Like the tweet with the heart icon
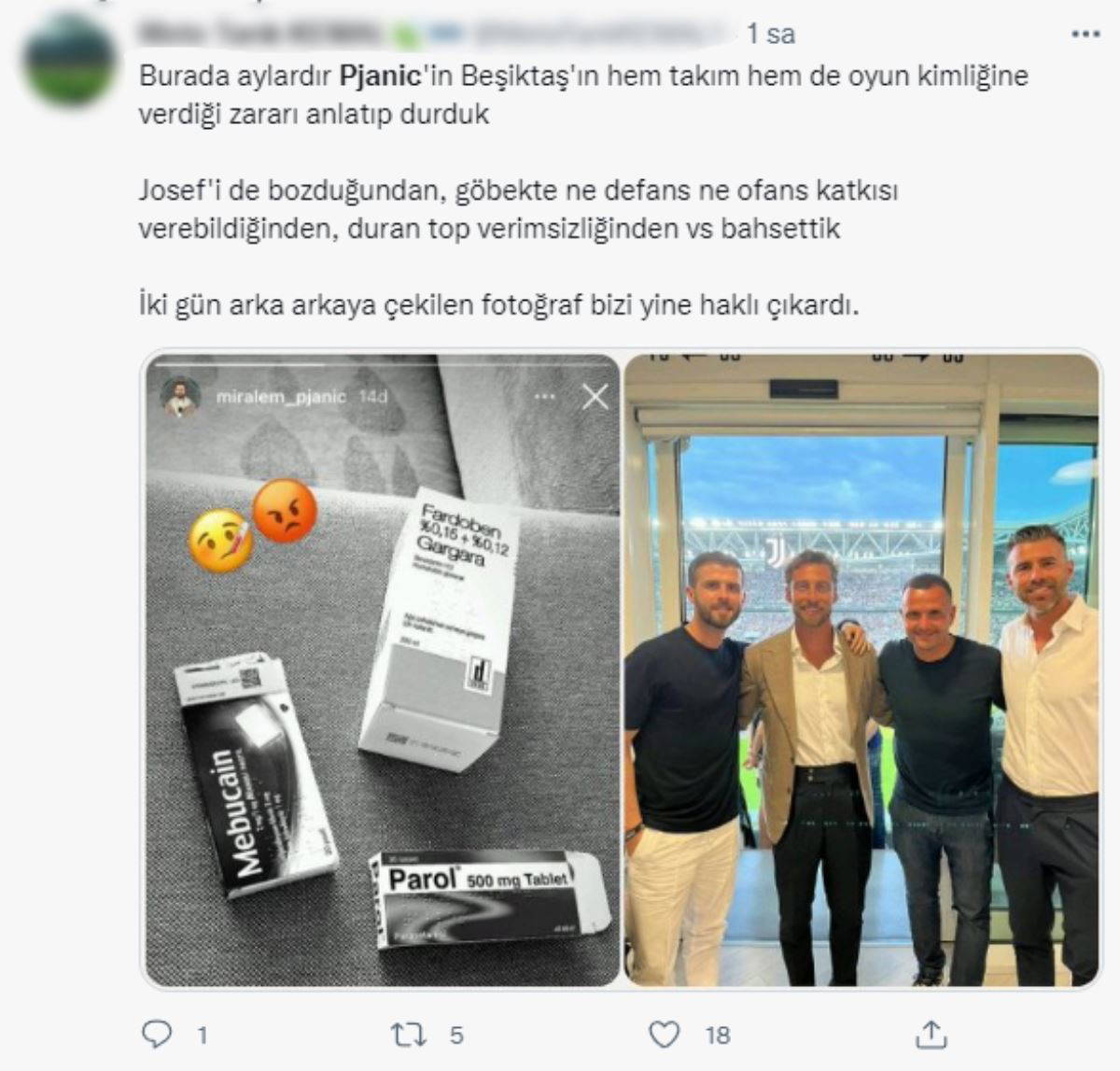Screen dimensions: 1120x1071 (665, 1034)
